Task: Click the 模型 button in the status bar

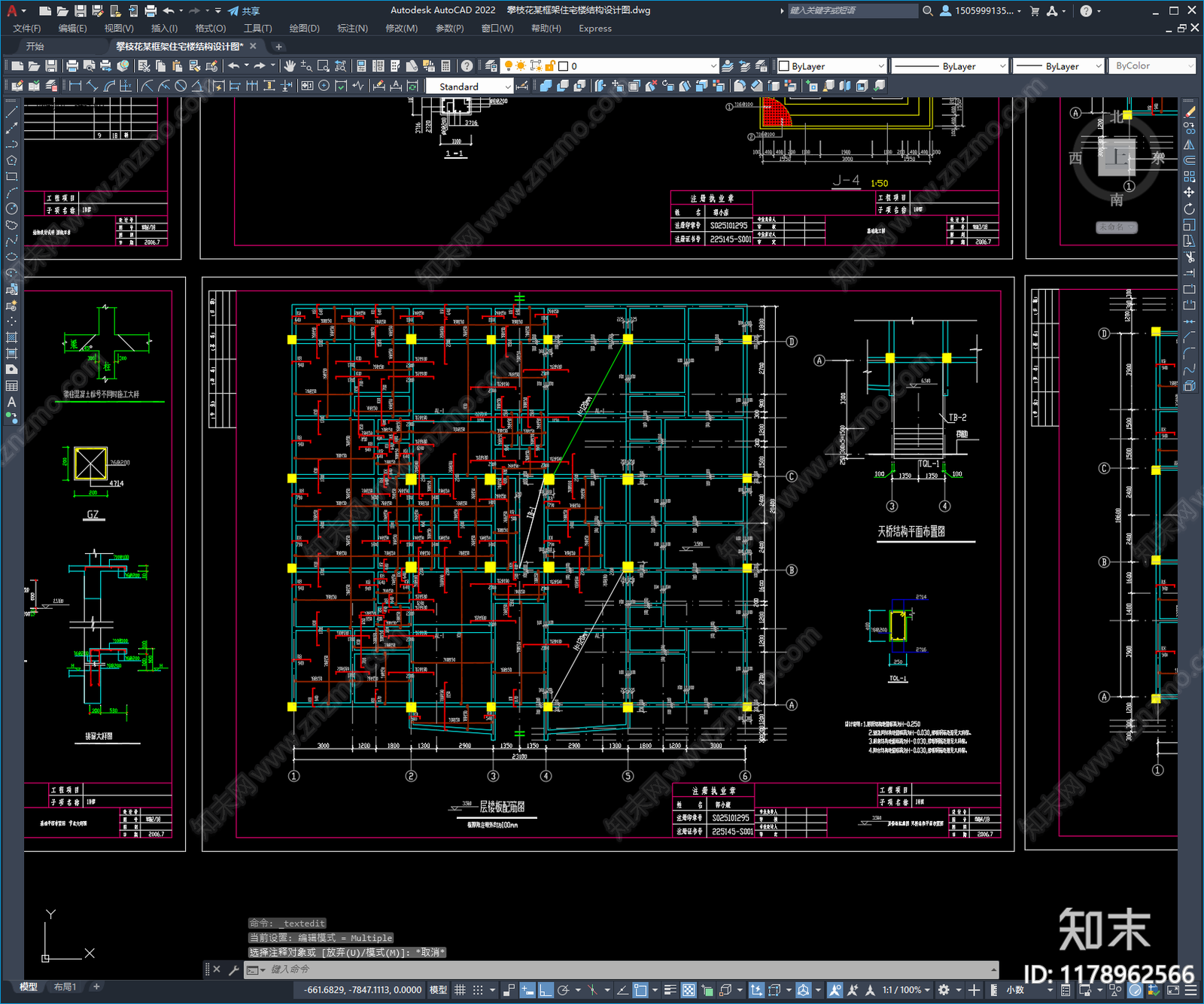Action: 438,990
